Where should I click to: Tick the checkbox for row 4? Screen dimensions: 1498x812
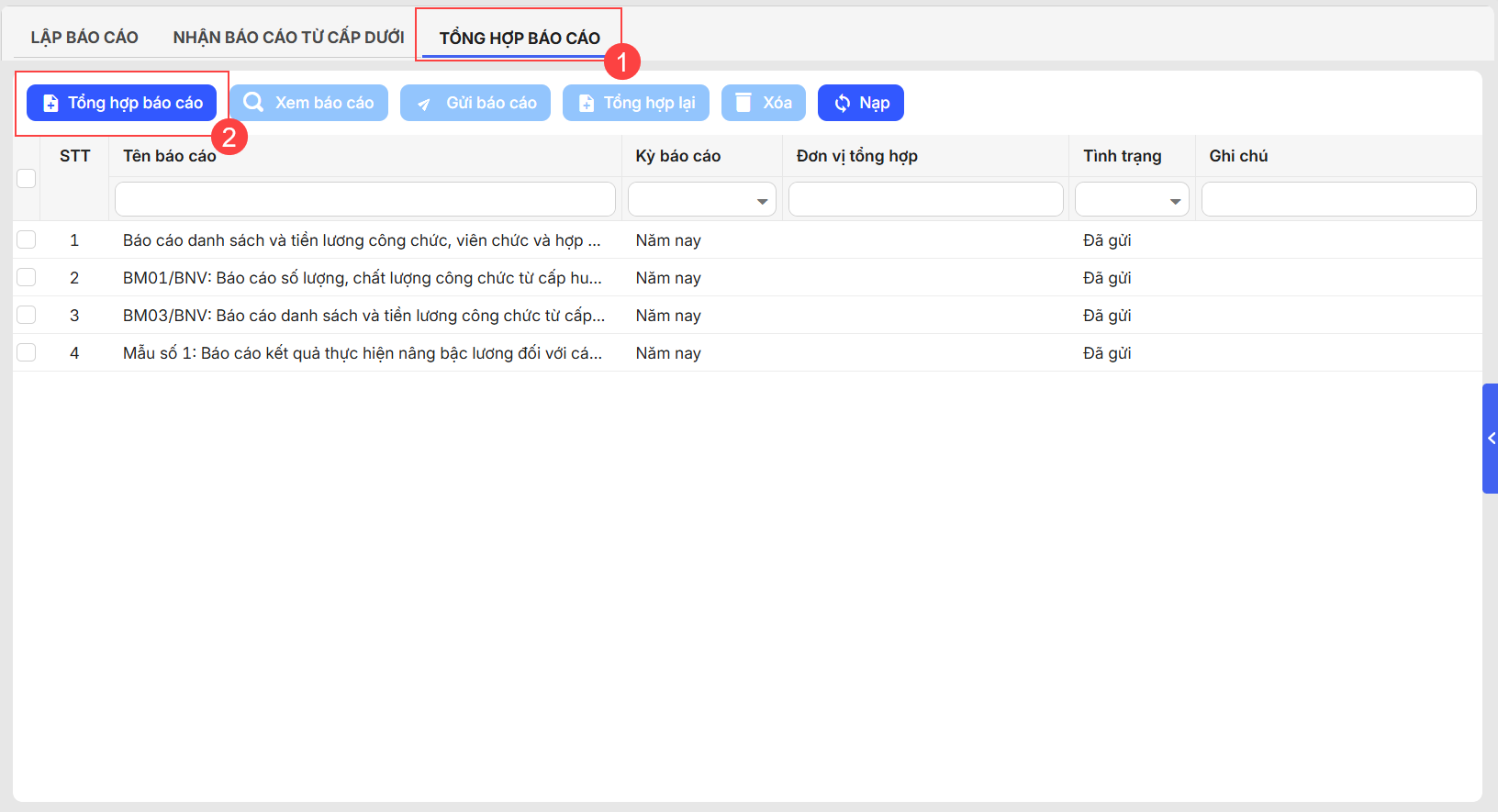click(27, 352)
